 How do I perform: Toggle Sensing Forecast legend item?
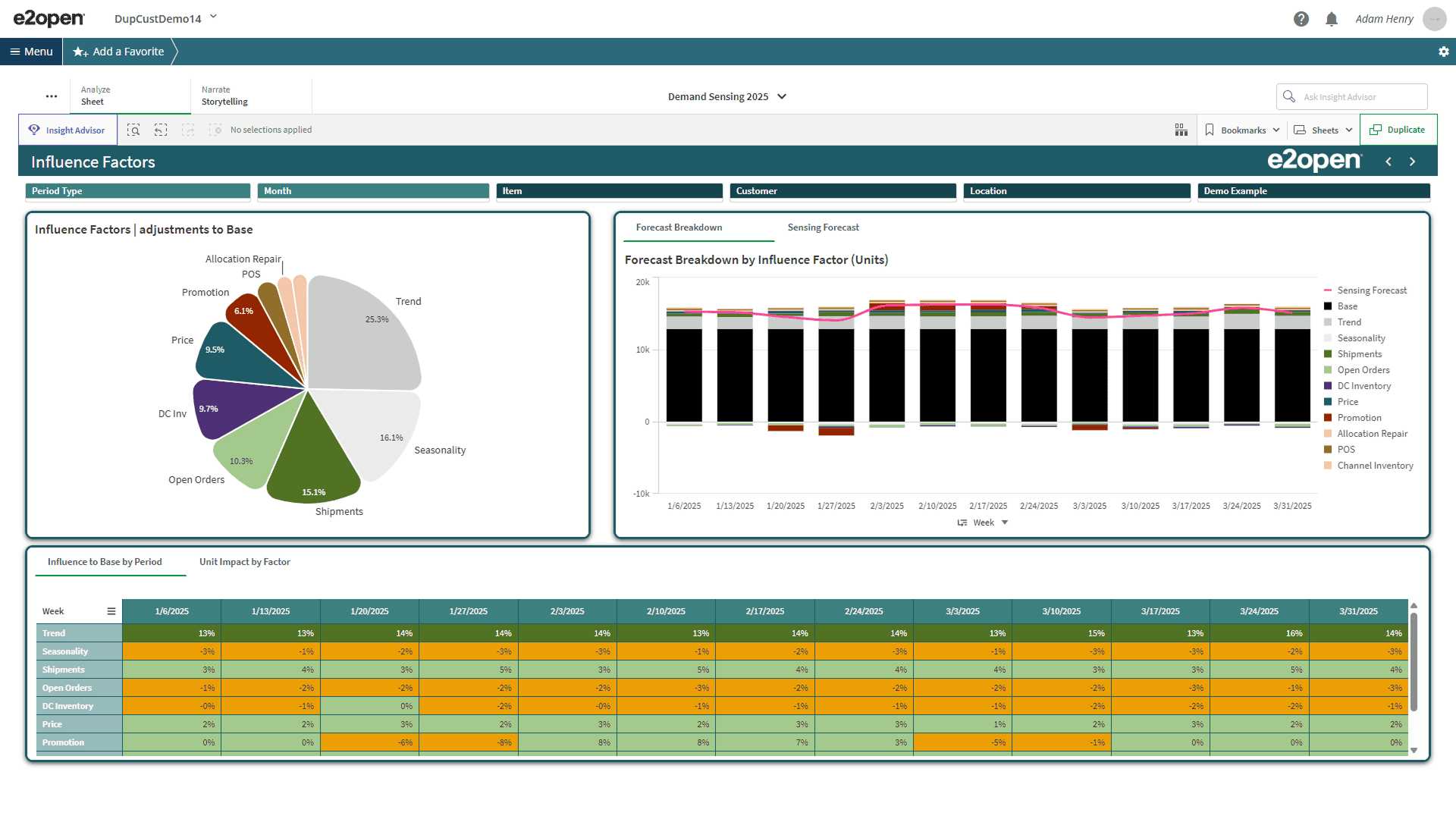coord(1371,290)
